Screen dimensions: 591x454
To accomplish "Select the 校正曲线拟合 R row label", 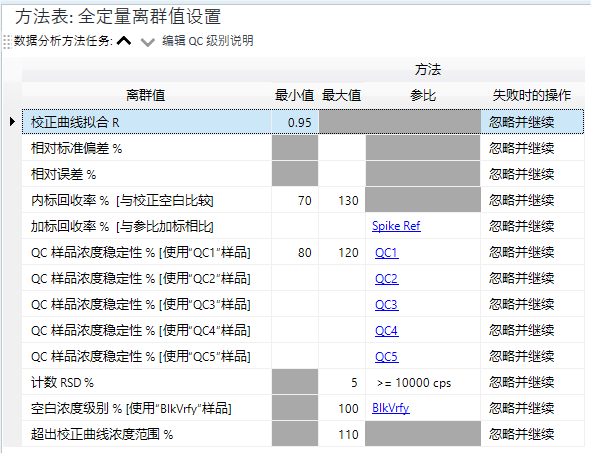I will click(x=75, y=122).
